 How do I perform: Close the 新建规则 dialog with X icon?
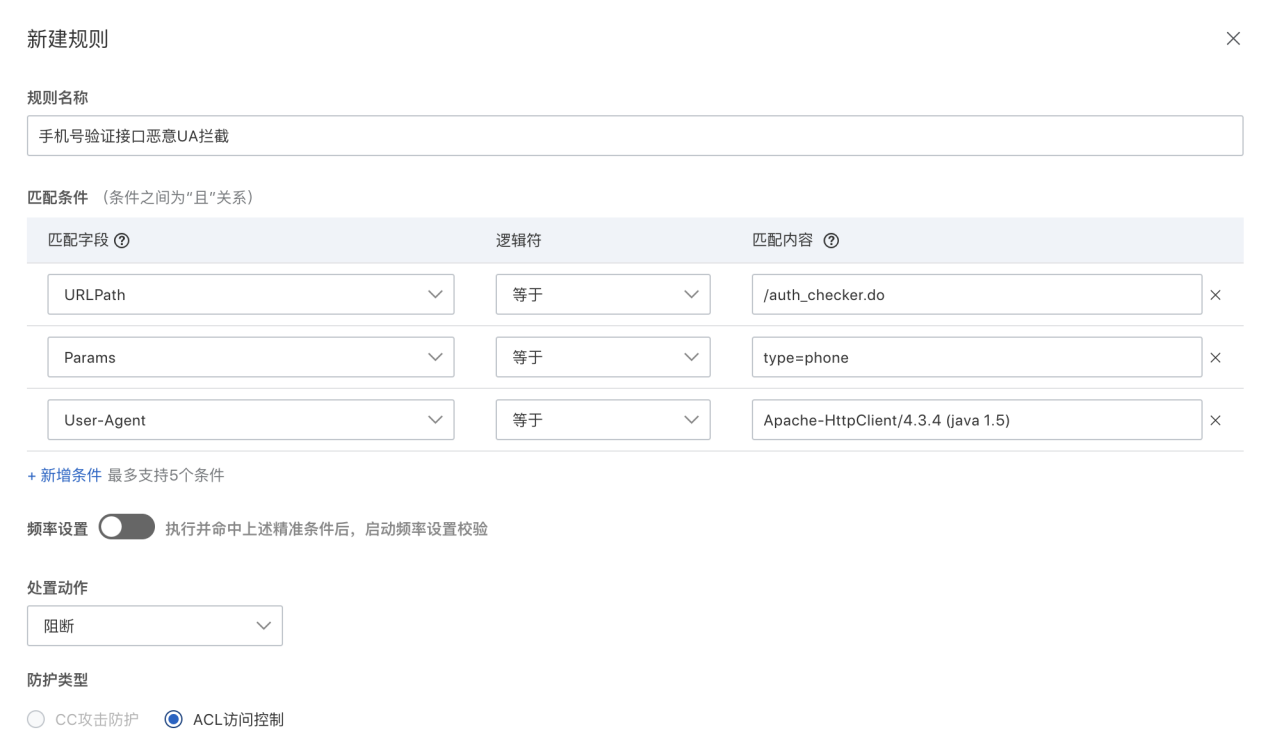1233,39
